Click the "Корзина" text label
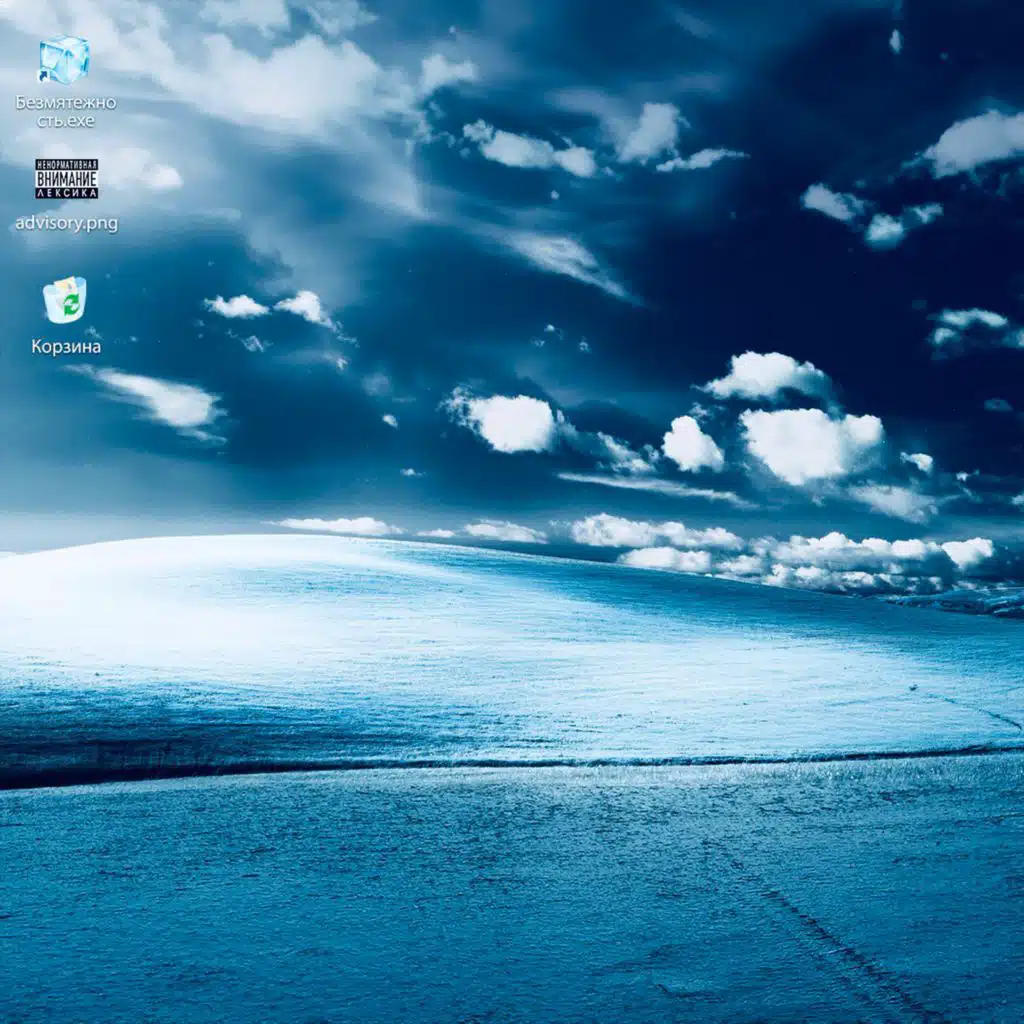This screenshot has height=1024, width=1024. pyautogui.click(x=66, y=347)
